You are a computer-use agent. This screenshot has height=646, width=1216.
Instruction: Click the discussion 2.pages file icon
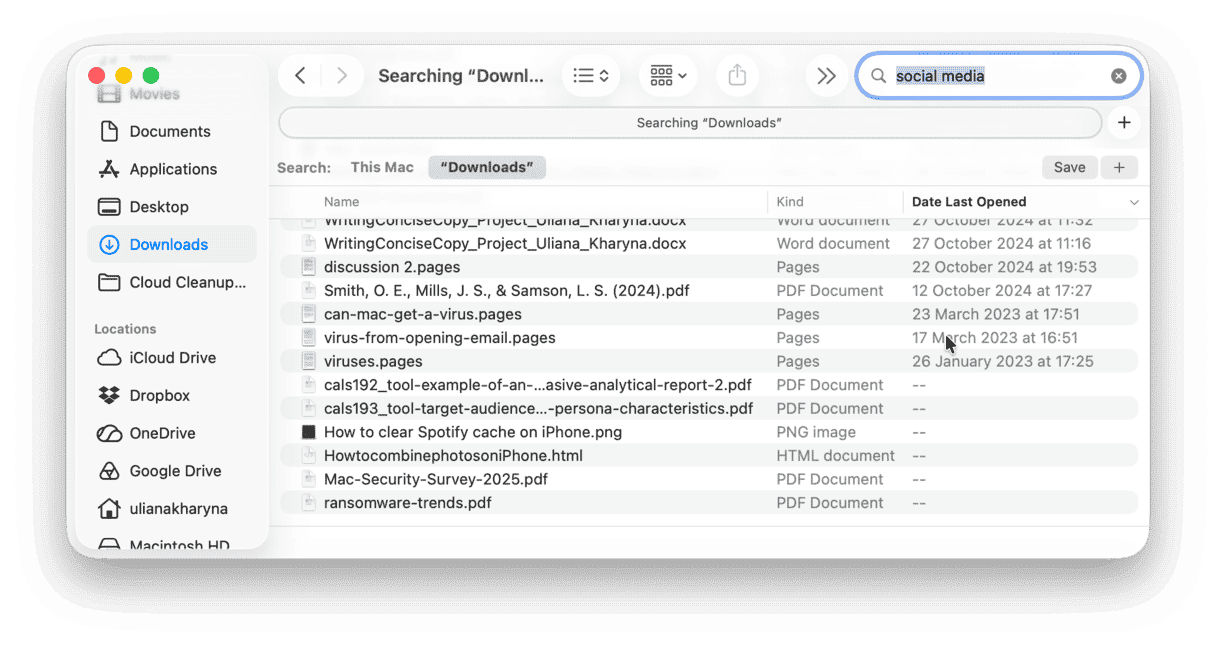tap(309, 267)
